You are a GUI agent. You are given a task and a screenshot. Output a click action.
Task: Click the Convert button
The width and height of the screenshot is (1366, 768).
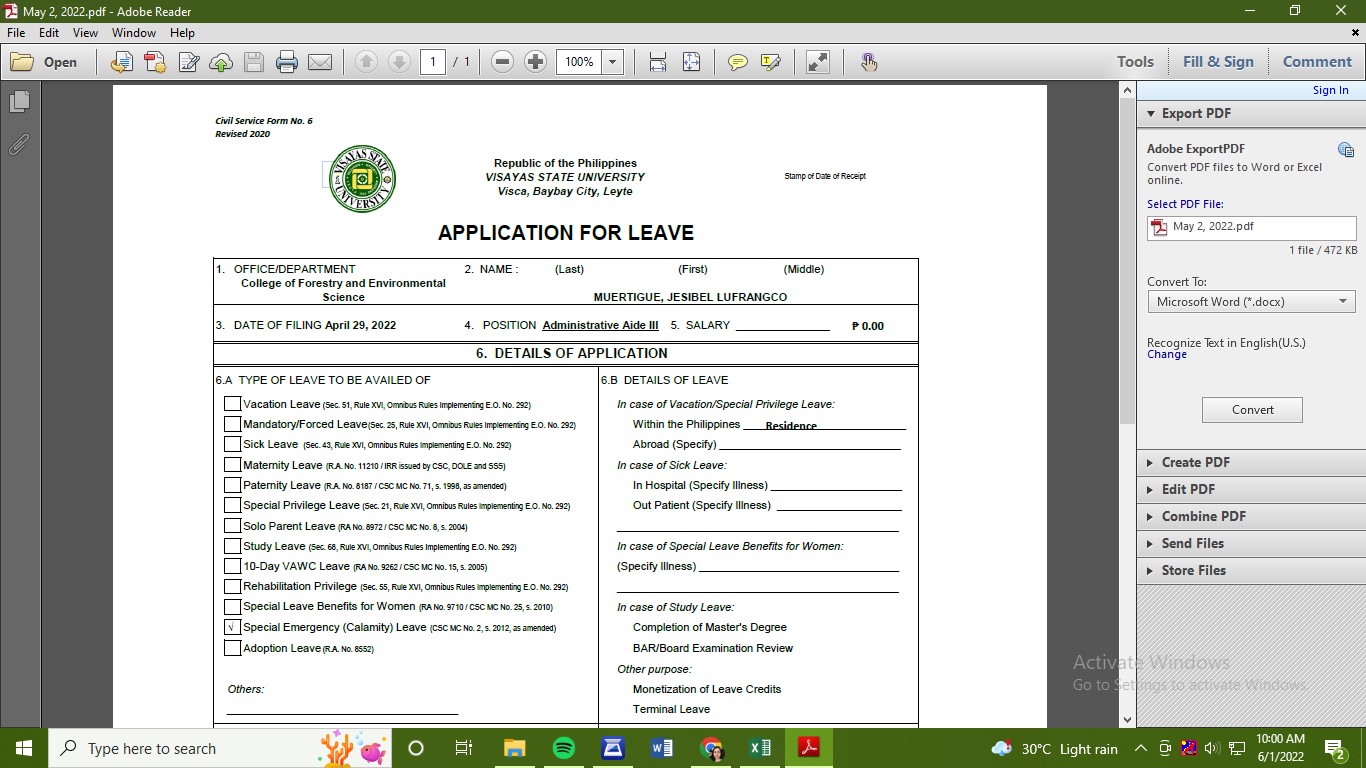point(1252,410)
